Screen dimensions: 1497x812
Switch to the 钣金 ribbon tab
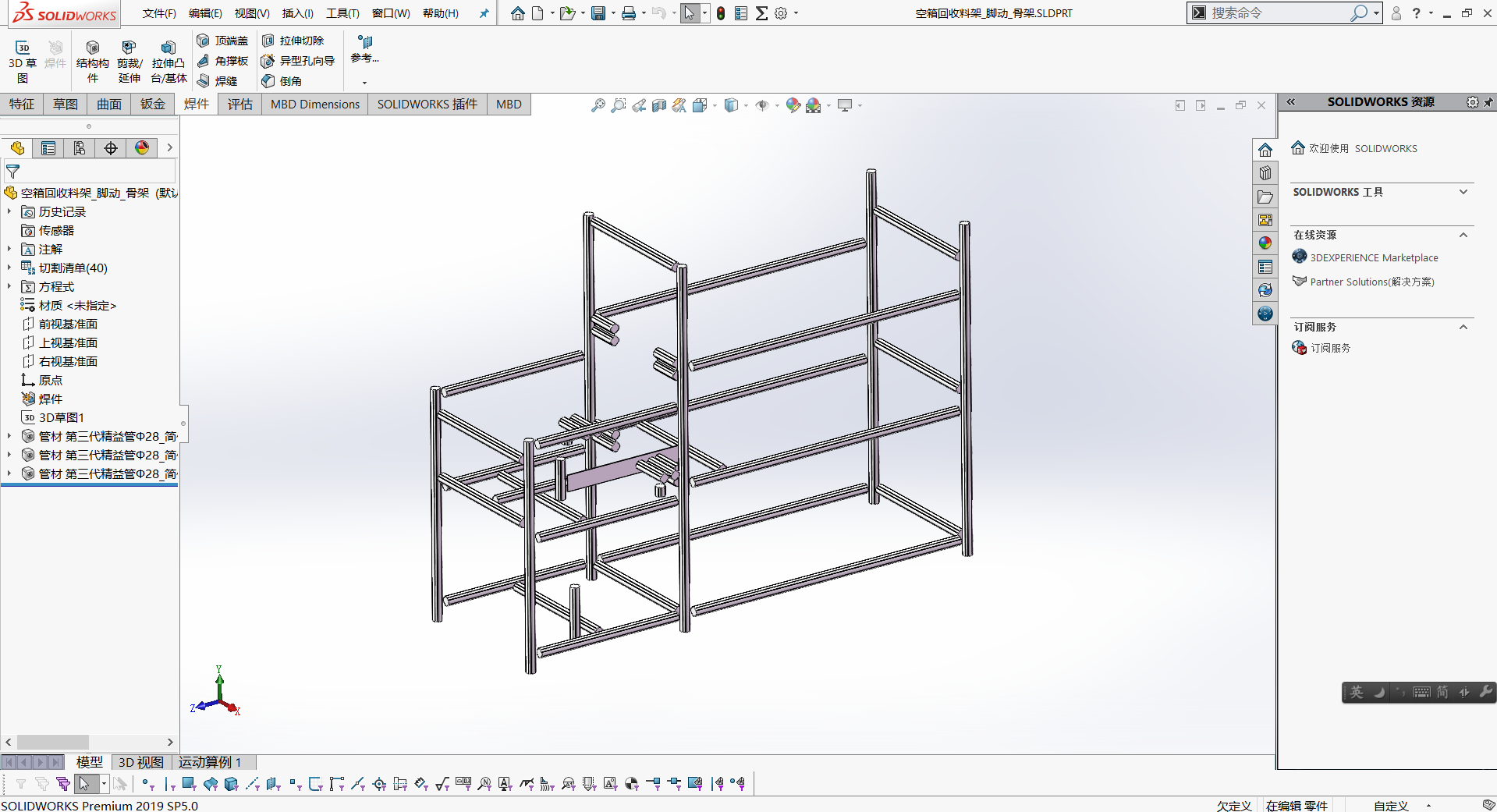(x=153, y=105)
